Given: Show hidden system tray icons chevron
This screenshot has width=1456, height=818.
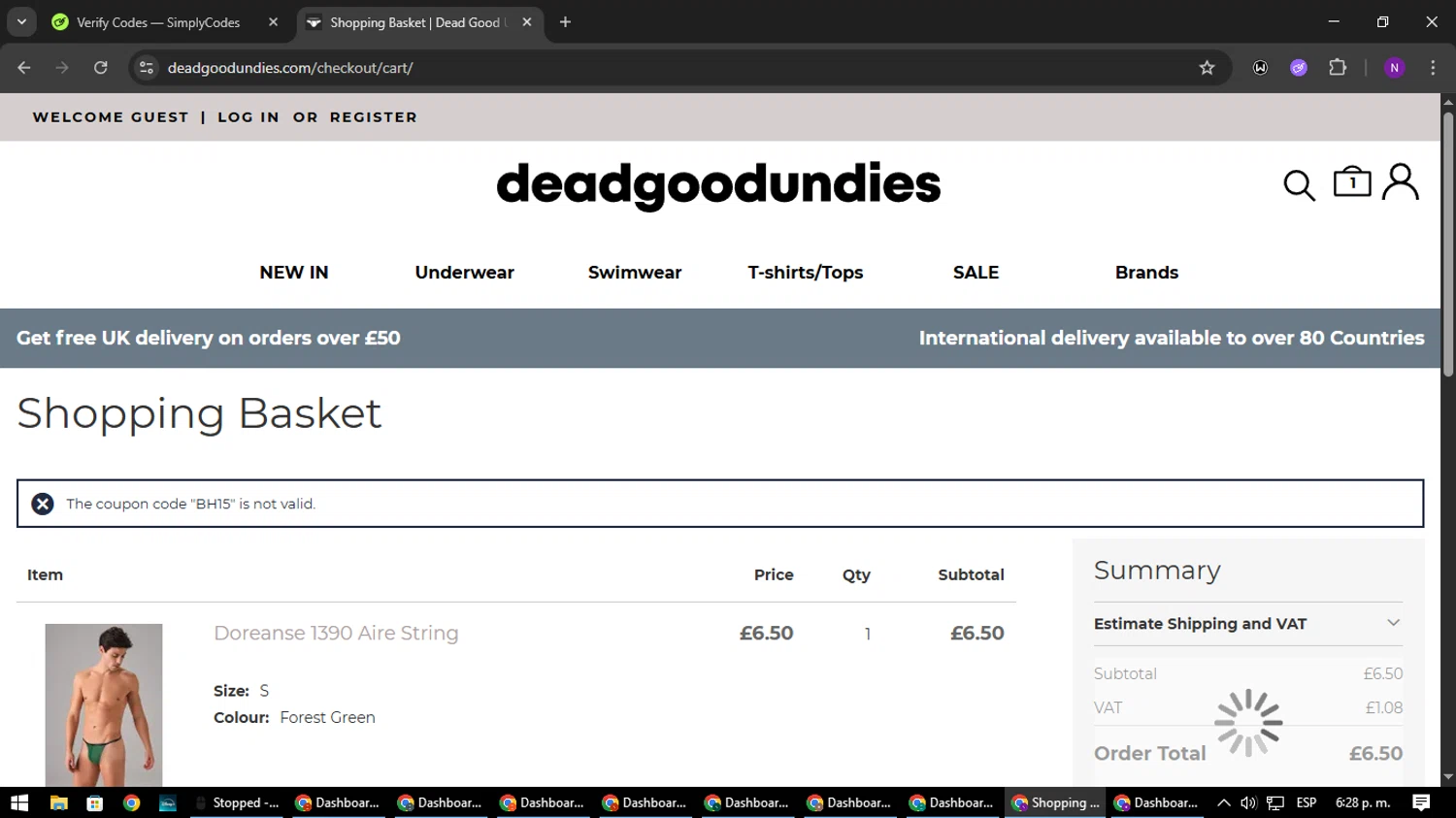Looking at the screenshot, I should [x=1223, y=802].
